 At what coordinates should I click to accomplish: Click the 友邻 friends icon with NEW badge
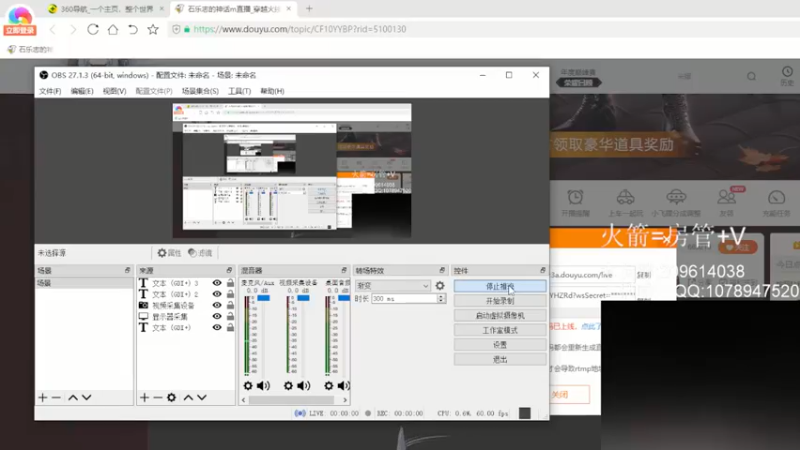pyautogui.click(x=727, y=196)
